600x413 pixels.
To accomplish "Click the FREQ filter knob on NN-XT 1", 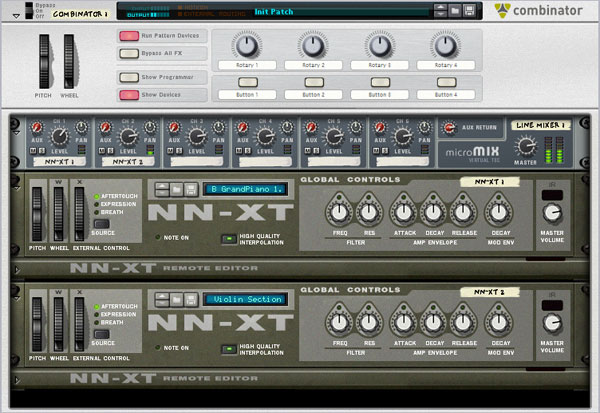I will [339, 212].
